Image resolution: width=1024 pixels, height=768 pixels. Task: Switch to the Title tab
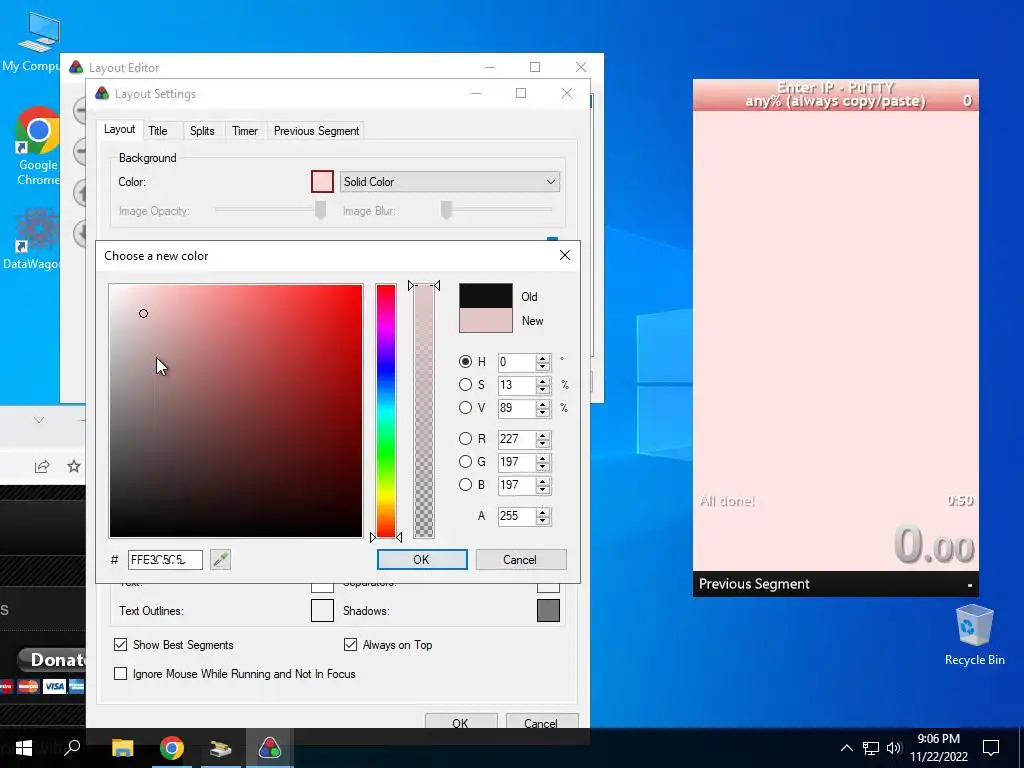click(157, 131)
